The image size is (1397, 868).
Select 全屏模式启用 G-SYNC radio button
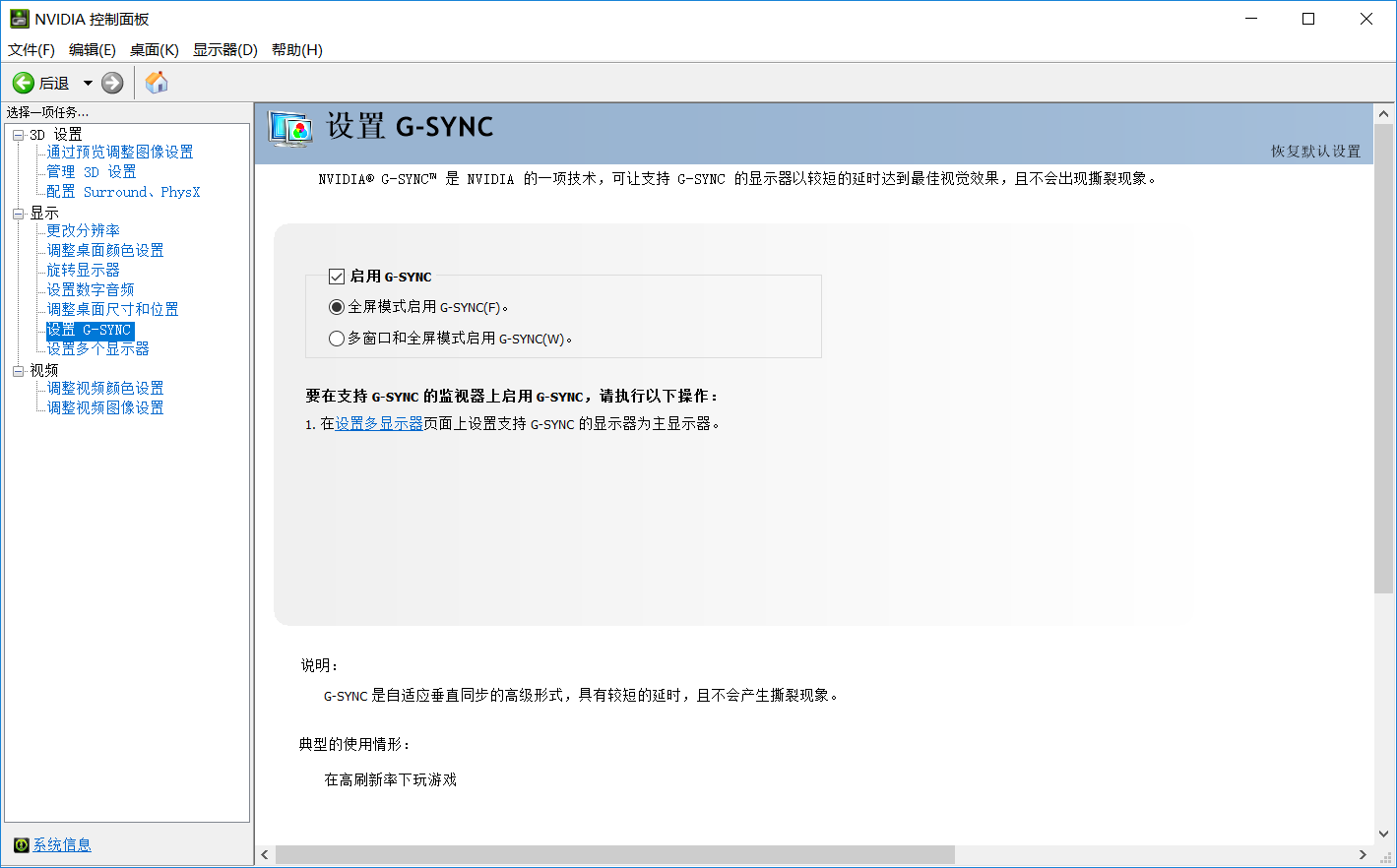pos(337,307)
